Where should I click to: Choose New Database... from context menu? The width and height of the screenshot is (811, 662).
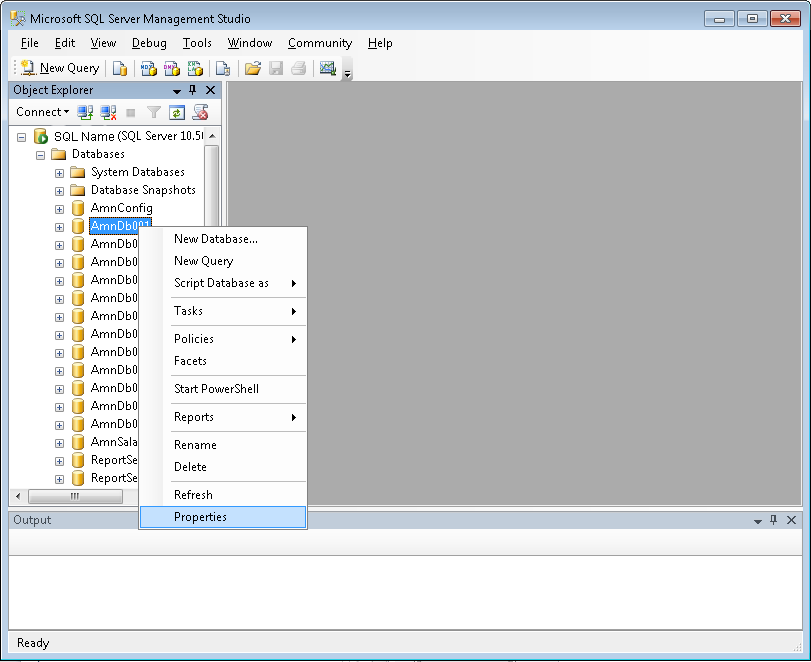coord(223,239)
